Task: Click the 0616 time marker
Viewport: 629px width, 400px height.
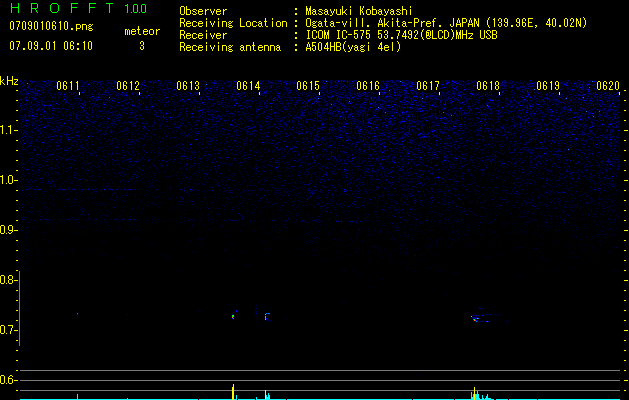Action: [368, 86]
